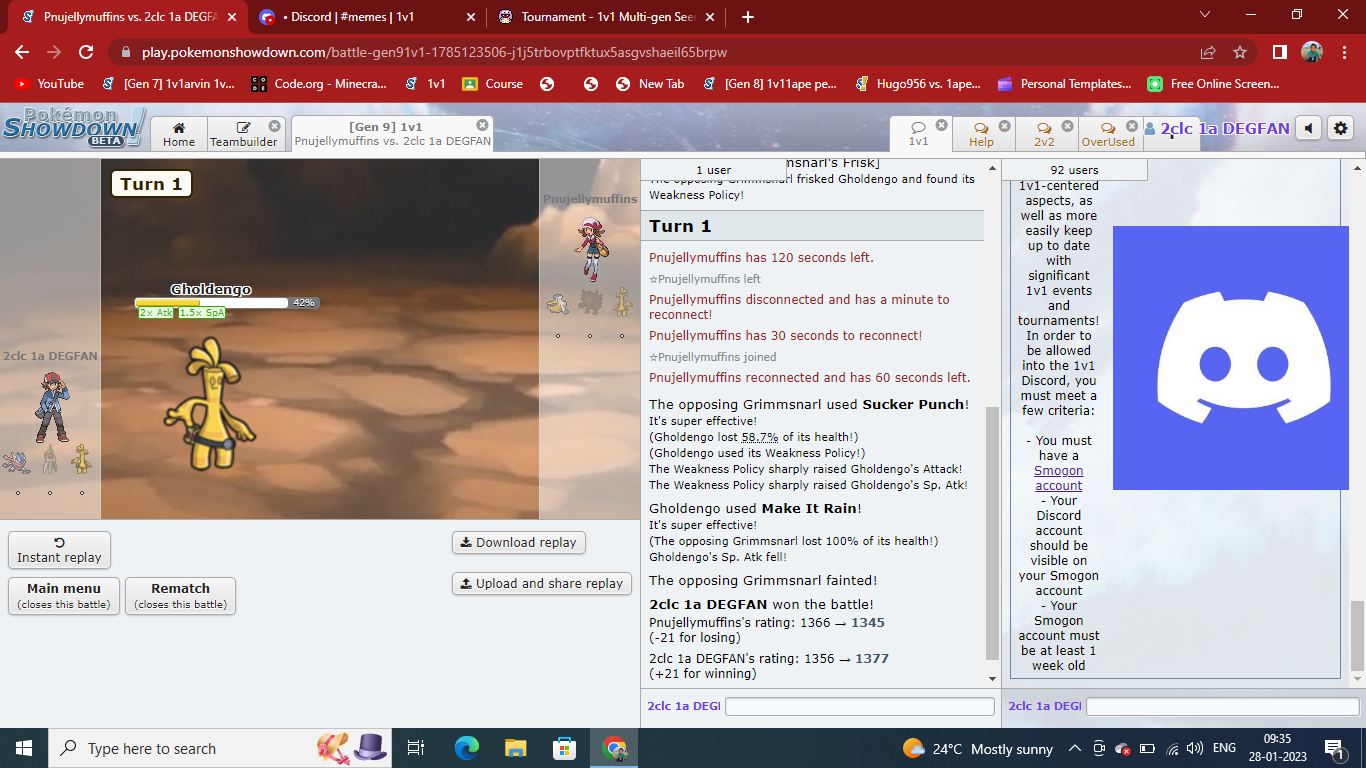The width and height of the screenshot is (1366, 768).
Task: Click the battle chat message input
Action: click(x=859, y=706)
